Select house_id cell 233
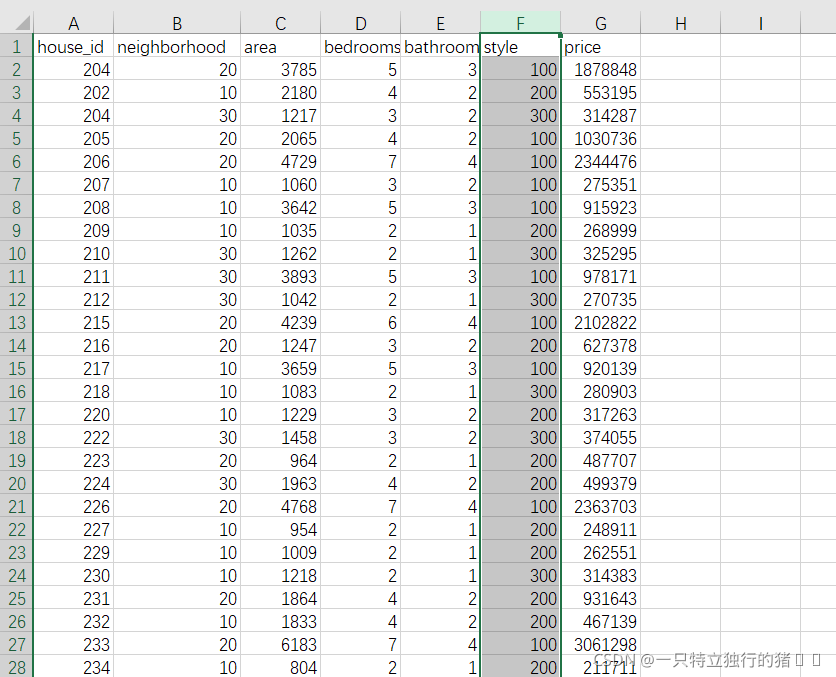This screenshot has width=836, height=677. (74, 644)
